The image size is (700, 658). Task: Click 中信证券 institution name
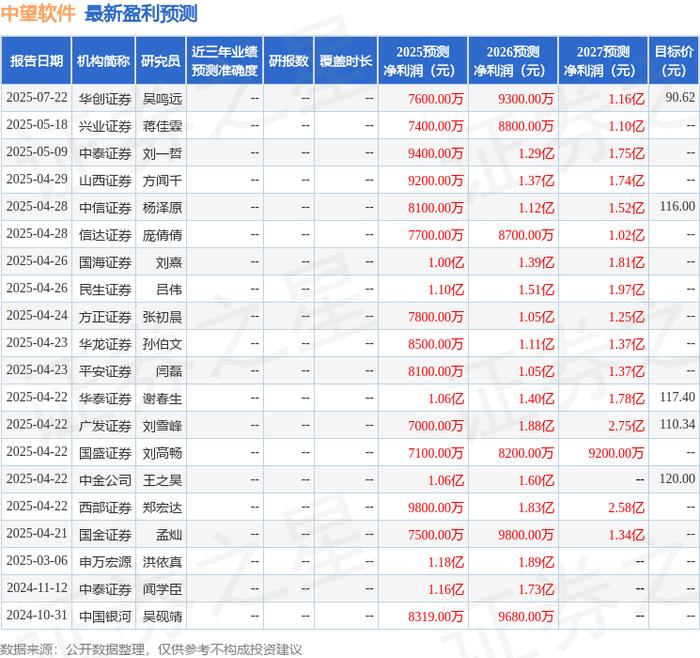[105, 208]
